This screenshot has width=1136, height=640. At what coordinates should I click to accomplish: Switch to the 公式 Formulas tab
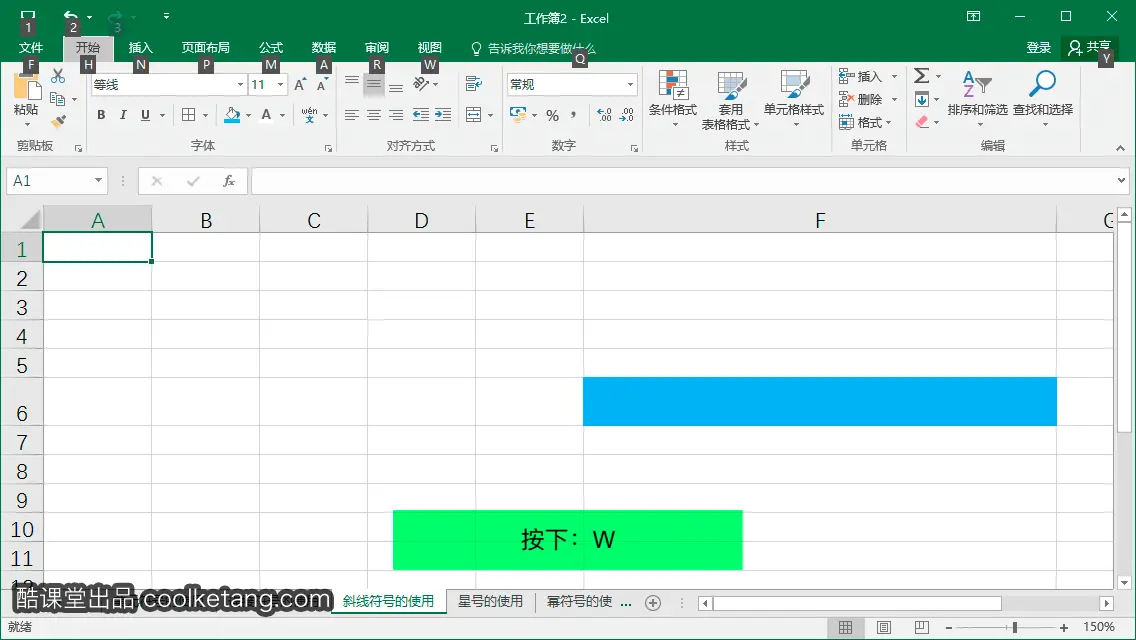tap(271, 48)
